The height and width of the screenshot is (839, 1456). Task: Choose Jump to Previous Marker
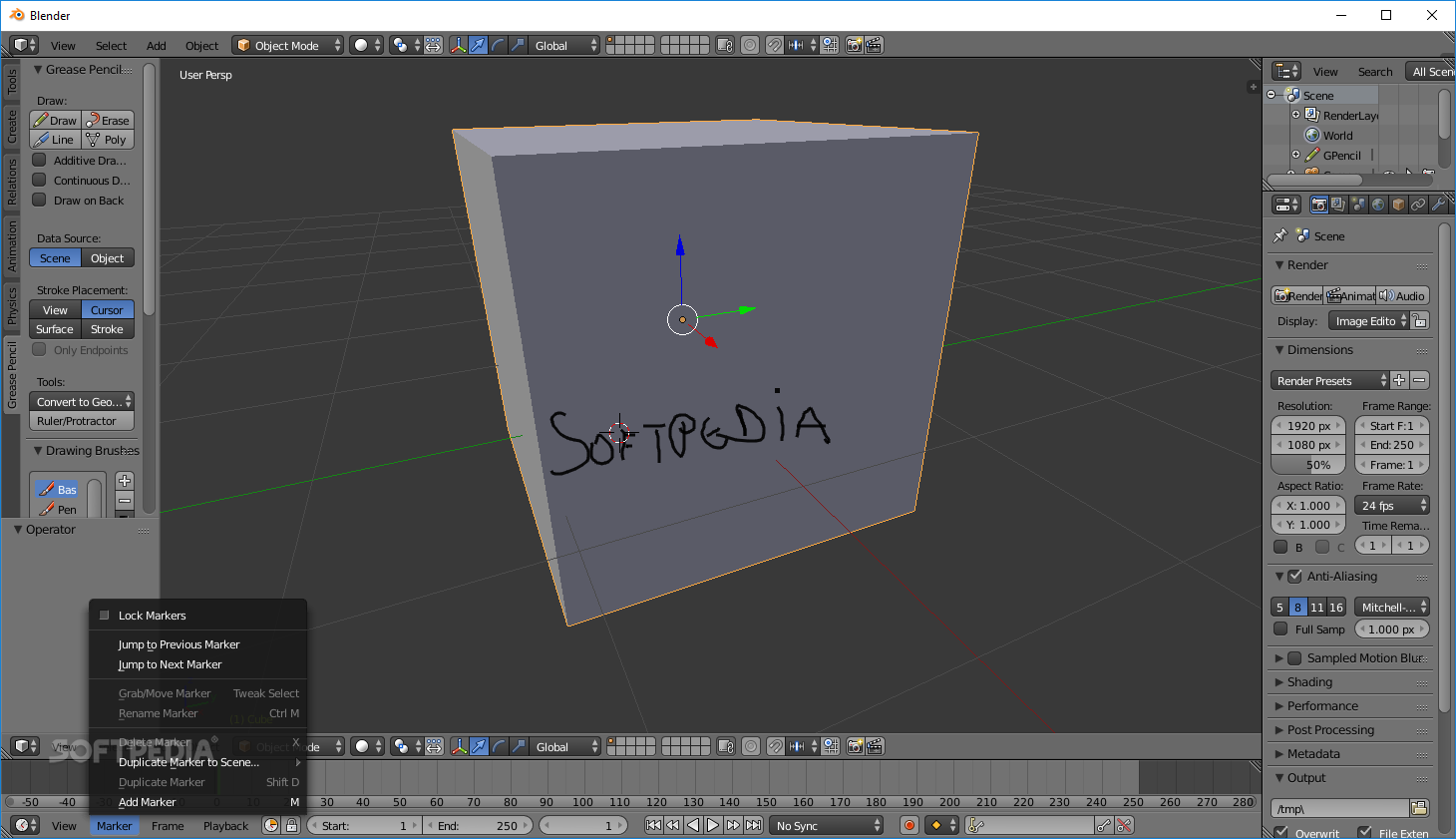[x=179, y=644]
